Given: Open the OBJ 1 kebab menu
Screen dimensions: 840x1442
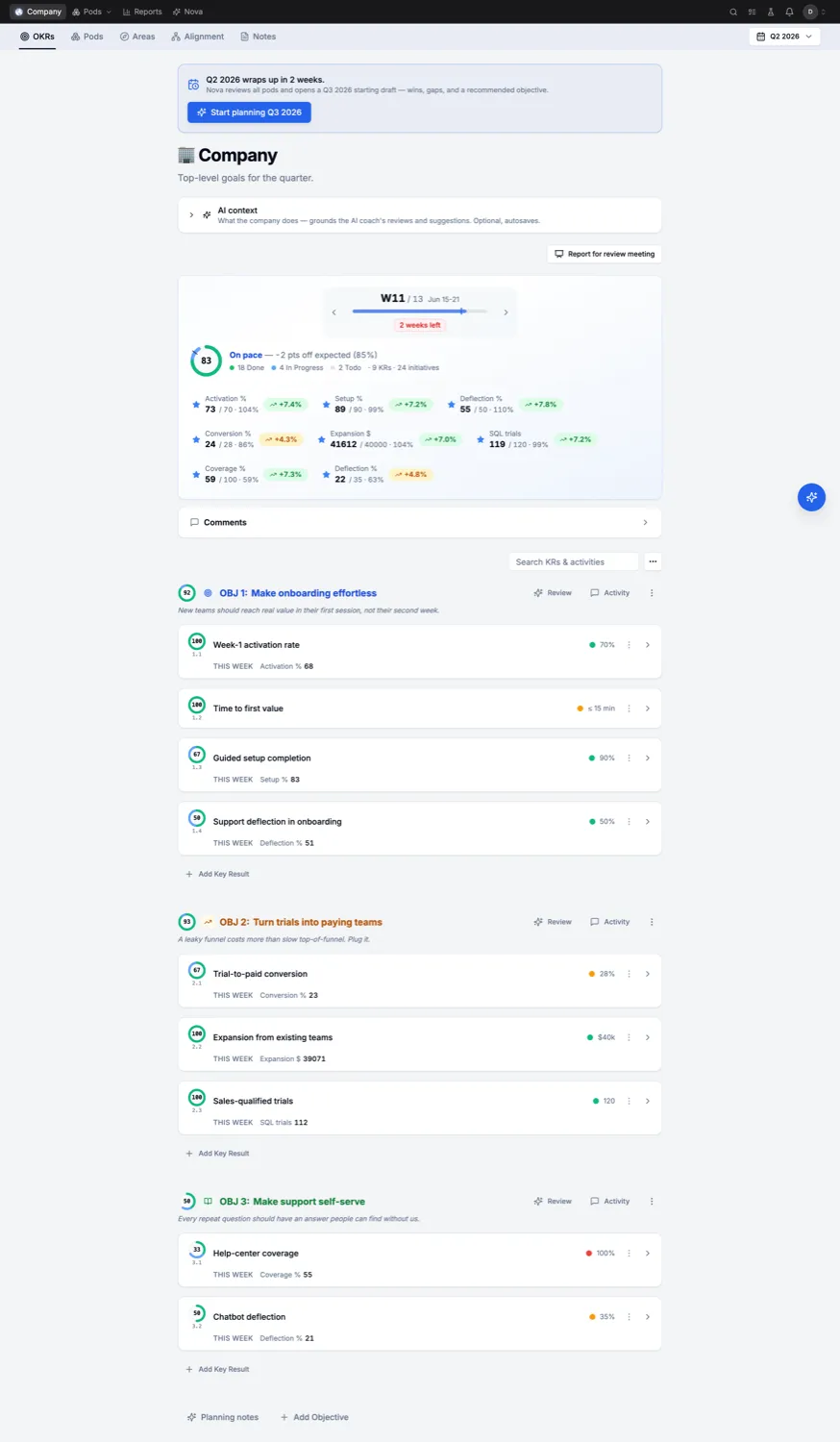Looking at the screenshot, I should pyautogui.click(x=652, y=593).
